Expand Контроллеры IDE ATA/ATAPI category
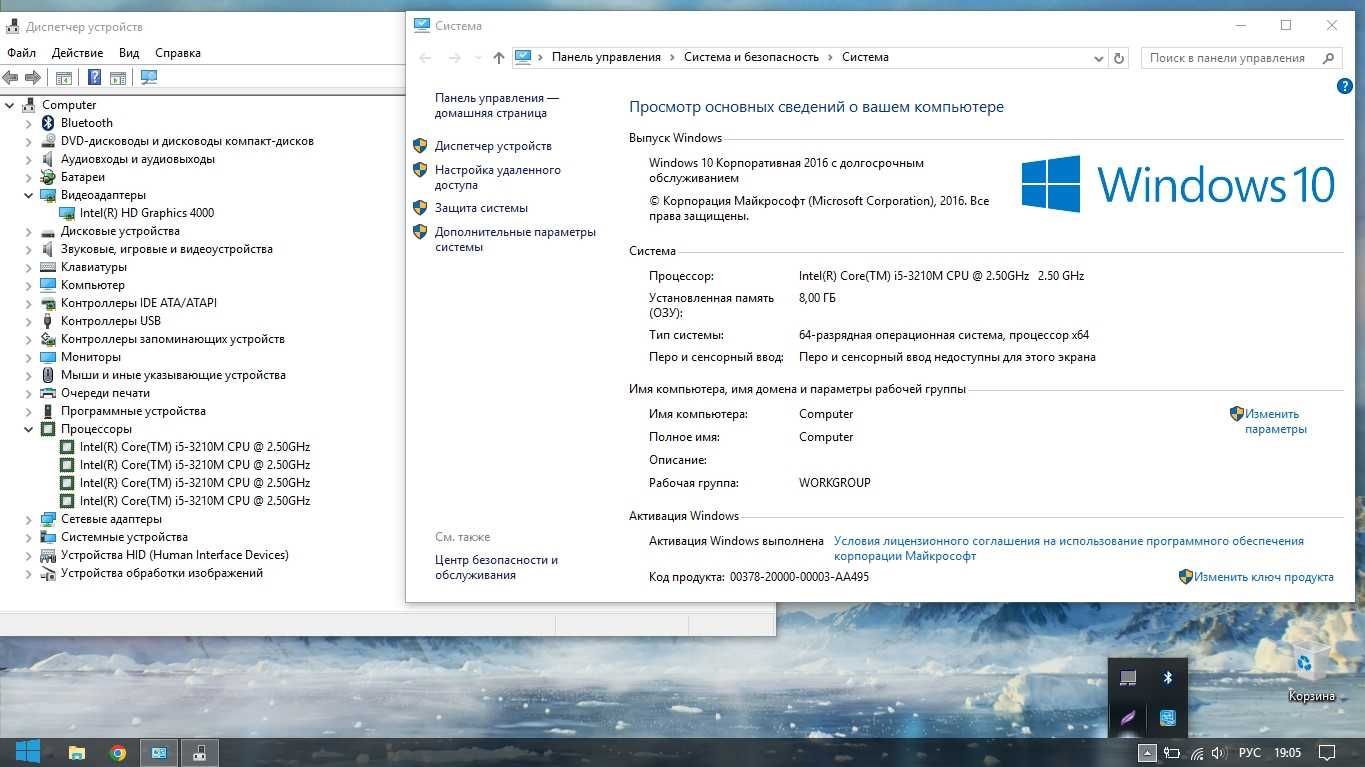1365x767 pixels. tap(28, 303)
